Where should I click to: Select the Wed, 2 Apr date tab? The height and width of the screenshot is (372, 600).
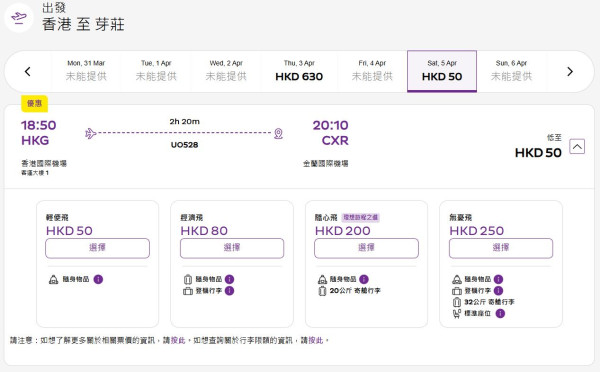click(226, 71)
